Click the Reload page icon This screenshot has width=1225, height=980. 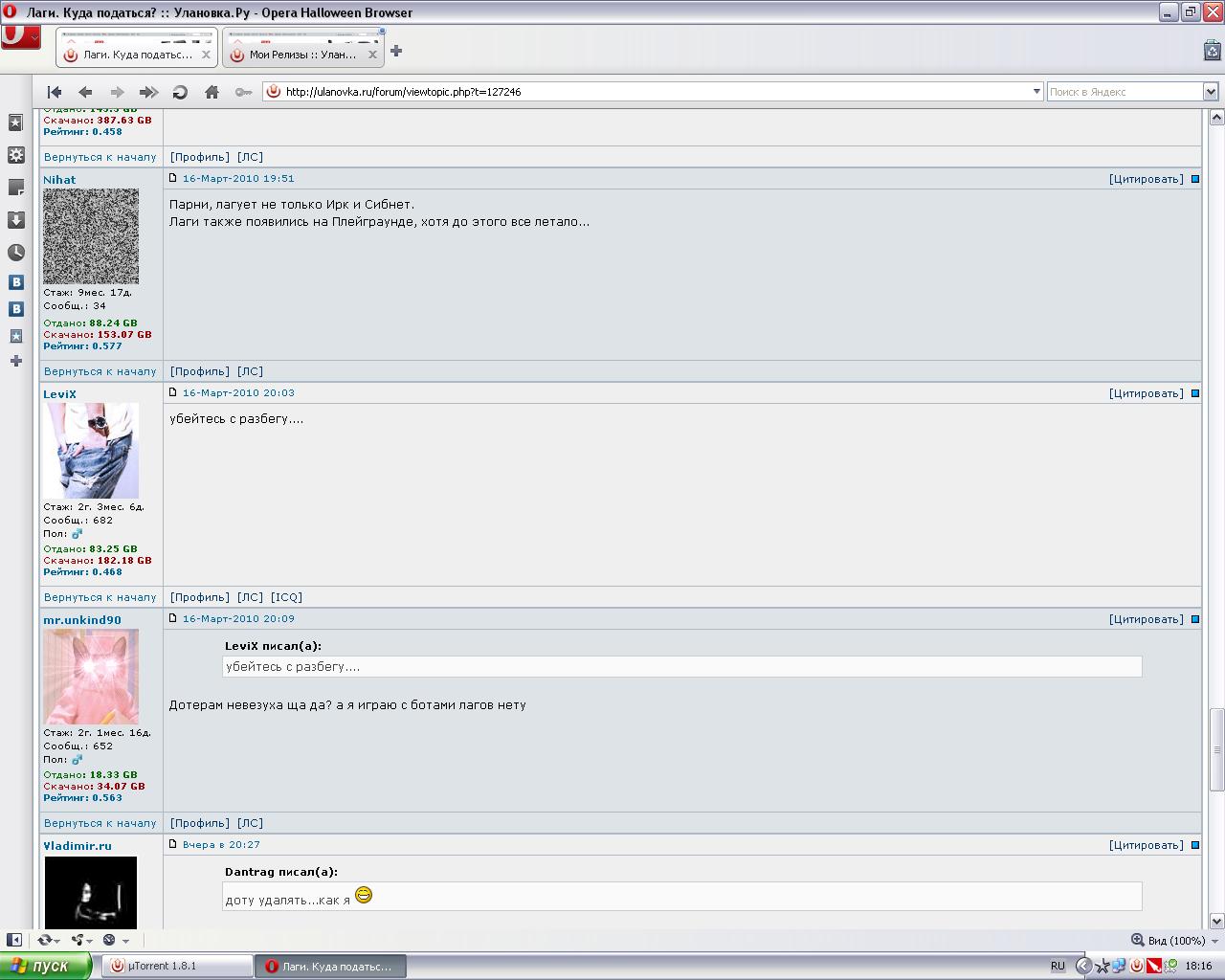coord(180,92)
